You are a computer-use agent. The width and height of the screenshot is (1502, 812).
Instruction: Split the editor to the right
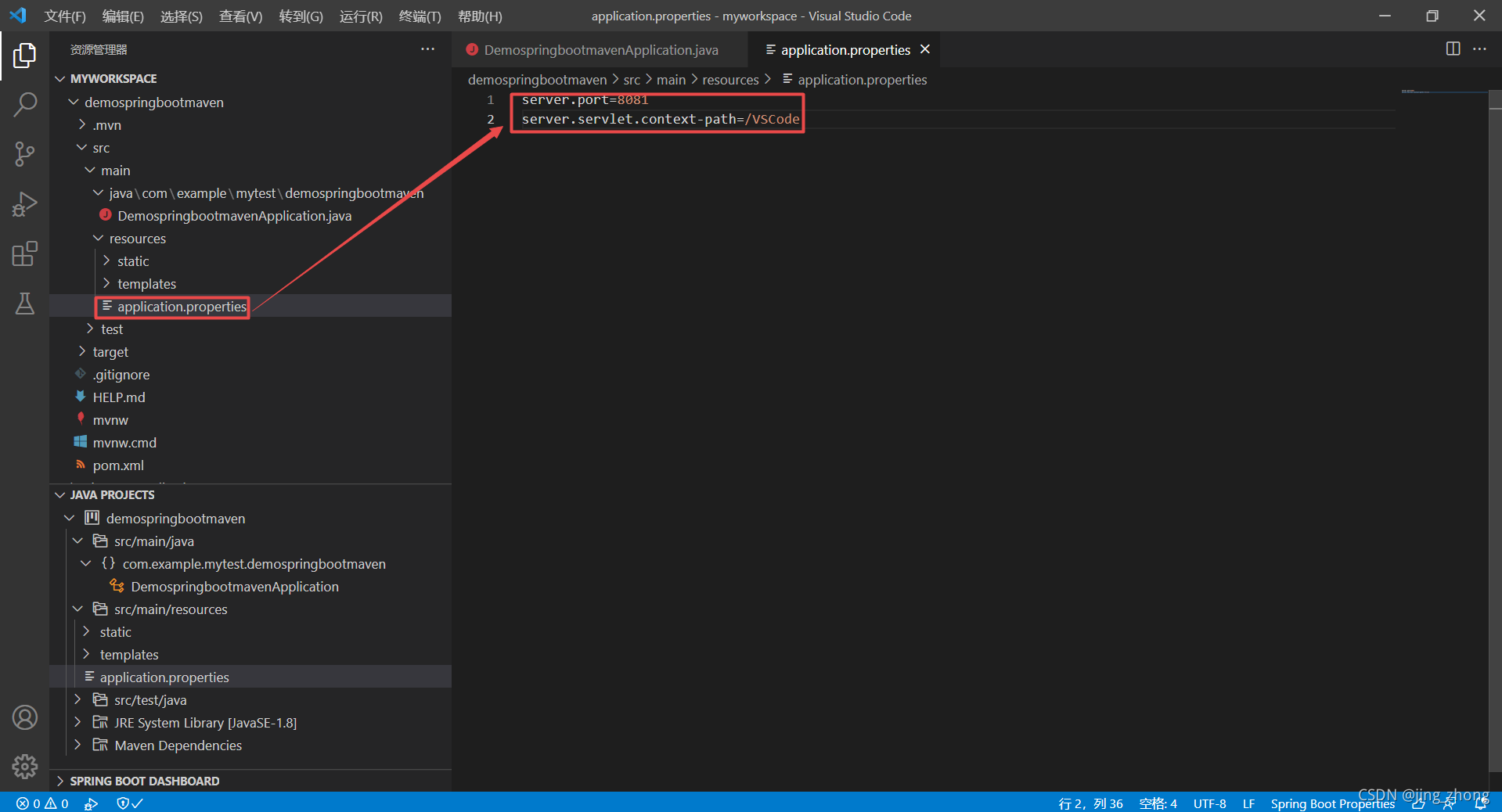point(1453,49)
